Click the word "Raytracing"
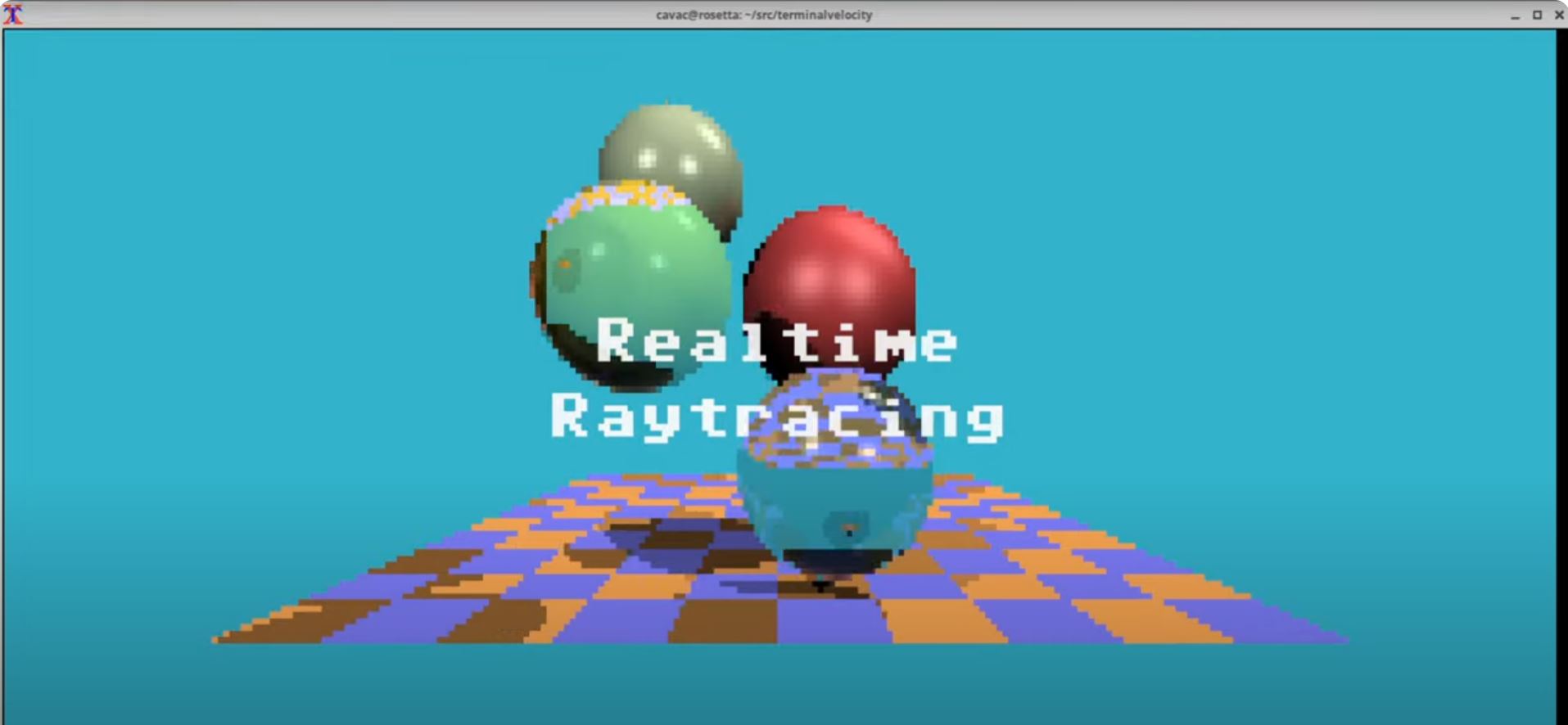Screen dimensions: 1568x725 776,417
